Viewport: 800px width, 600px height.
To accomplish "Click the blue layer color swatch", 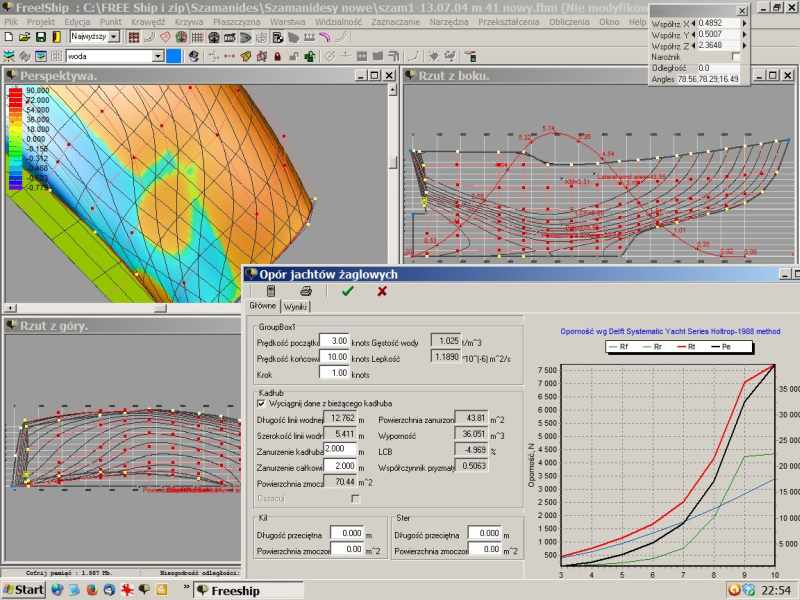I will click(173, 56).
